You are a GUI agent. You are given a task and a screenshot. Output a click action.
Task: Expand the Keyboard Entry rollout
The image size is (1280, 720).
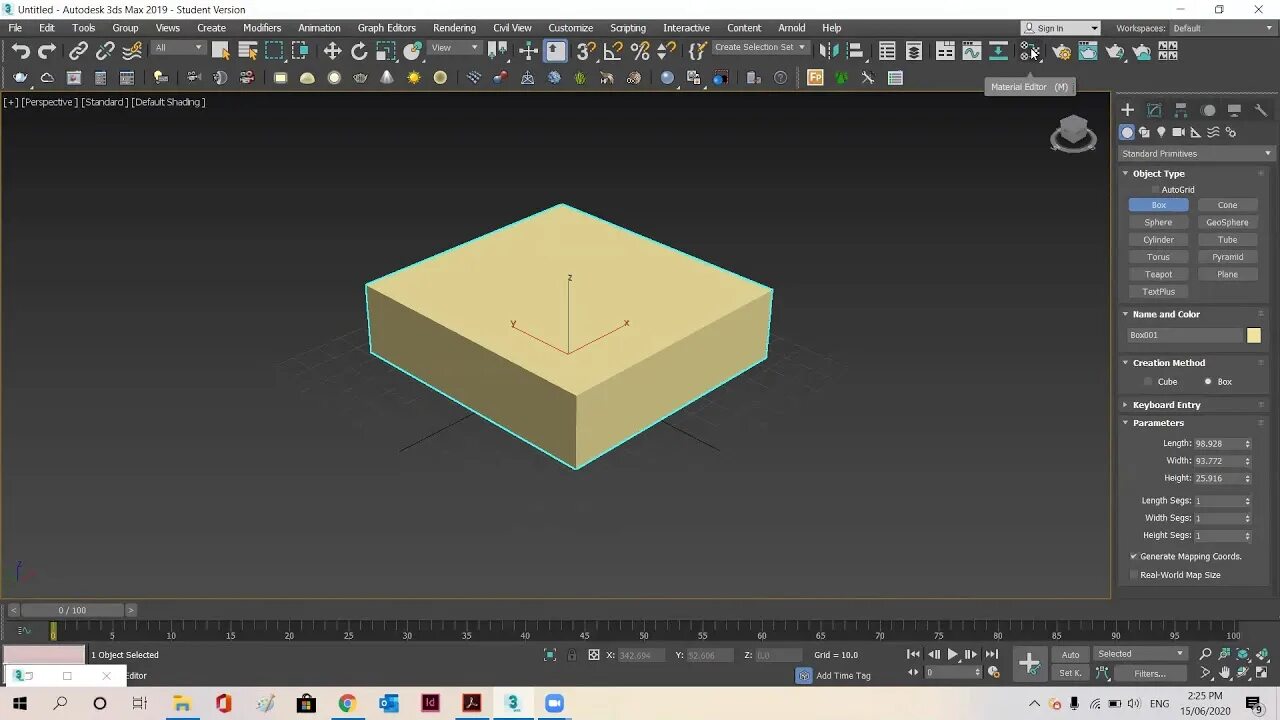pos(1166,405)
